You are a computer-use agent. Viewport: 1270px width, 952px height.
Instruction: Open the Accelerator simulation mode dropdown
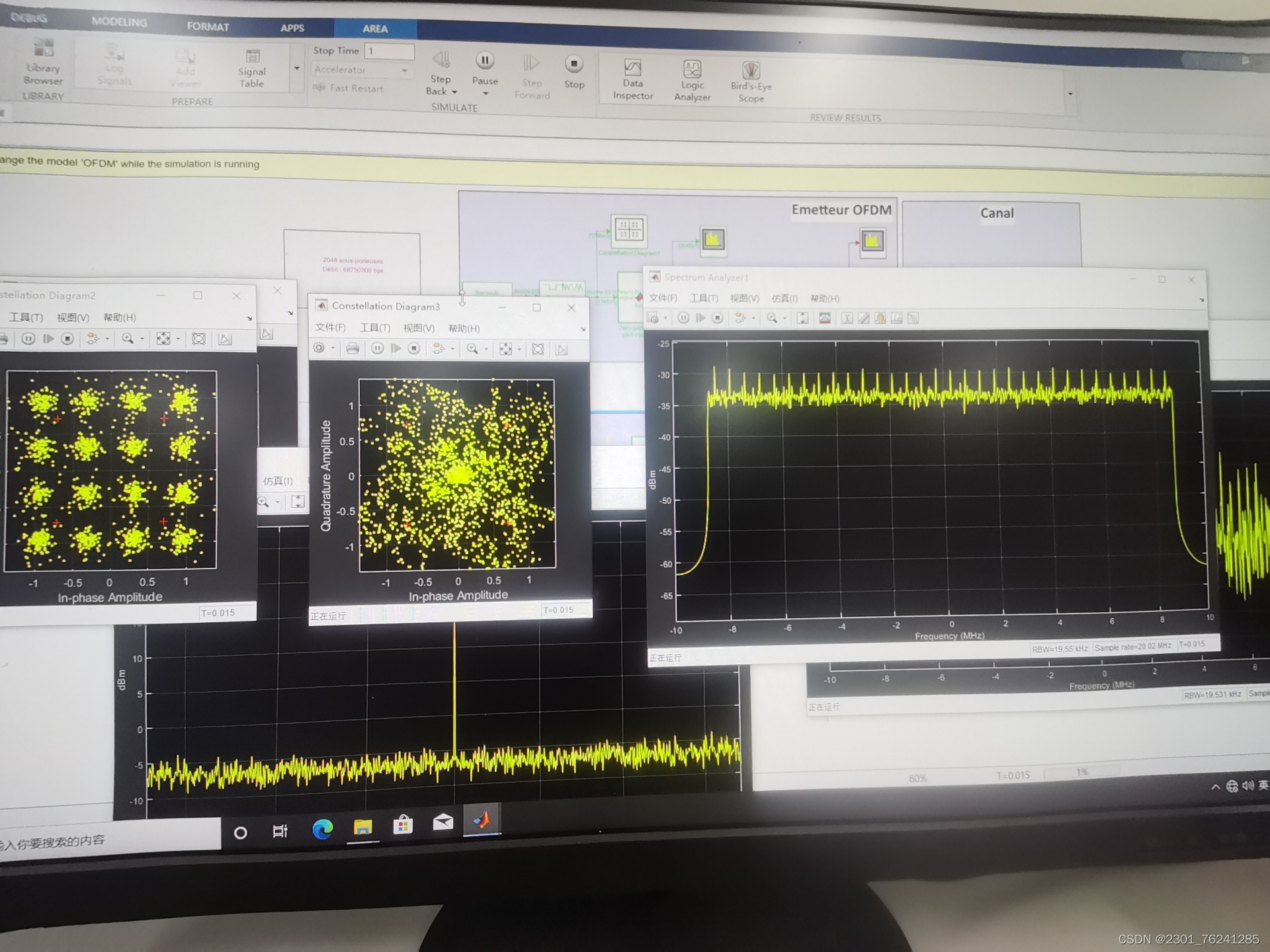405,69
